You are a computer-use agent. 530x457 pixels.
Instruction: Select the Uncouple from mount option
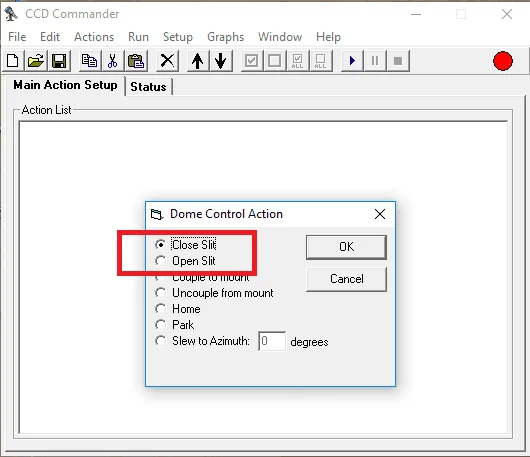coord(160,293)
